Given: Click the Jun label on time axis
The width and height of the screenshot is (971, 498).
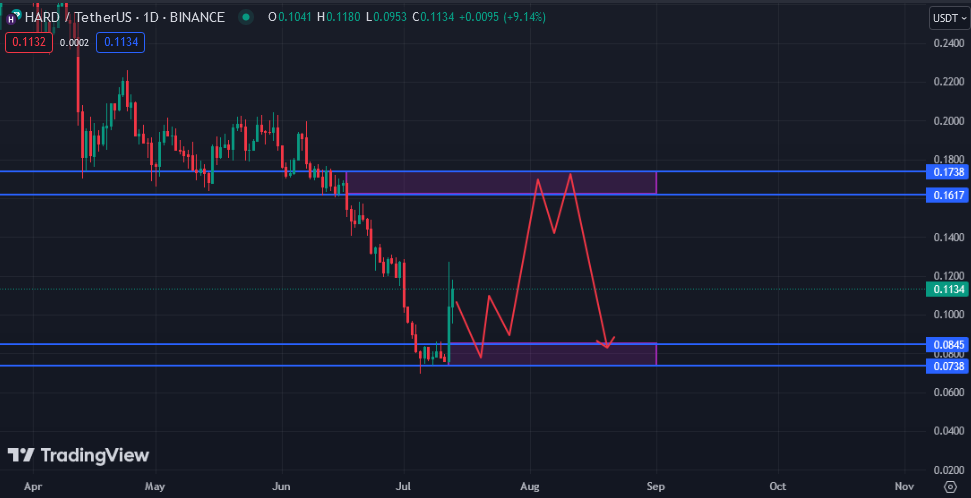Looking at the screenshot, I should 282,486.
